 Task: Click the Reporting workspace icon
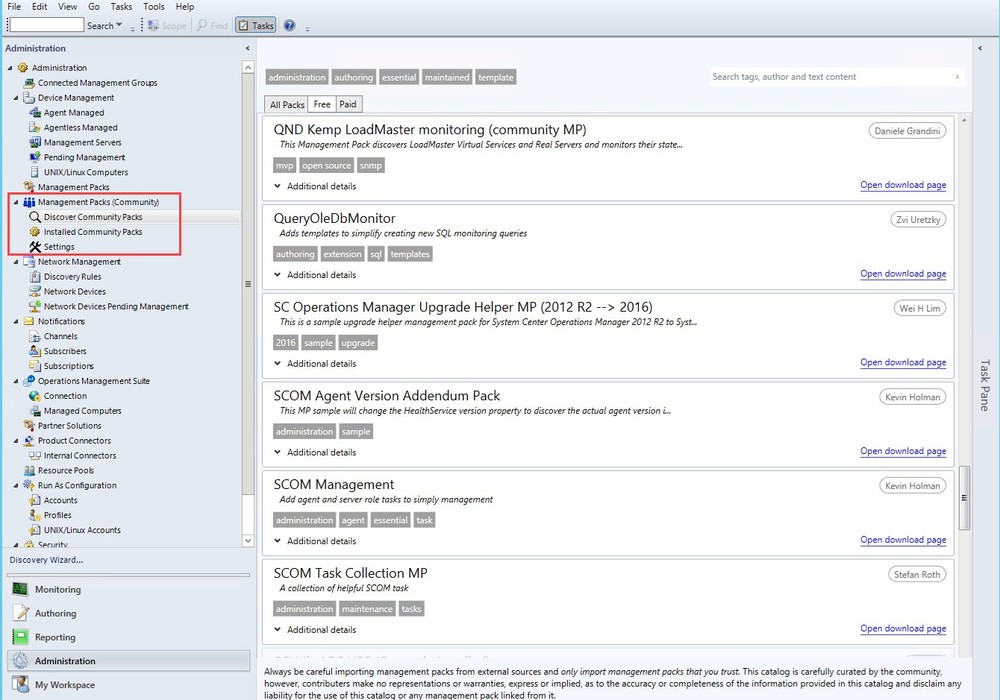point(20,637)
